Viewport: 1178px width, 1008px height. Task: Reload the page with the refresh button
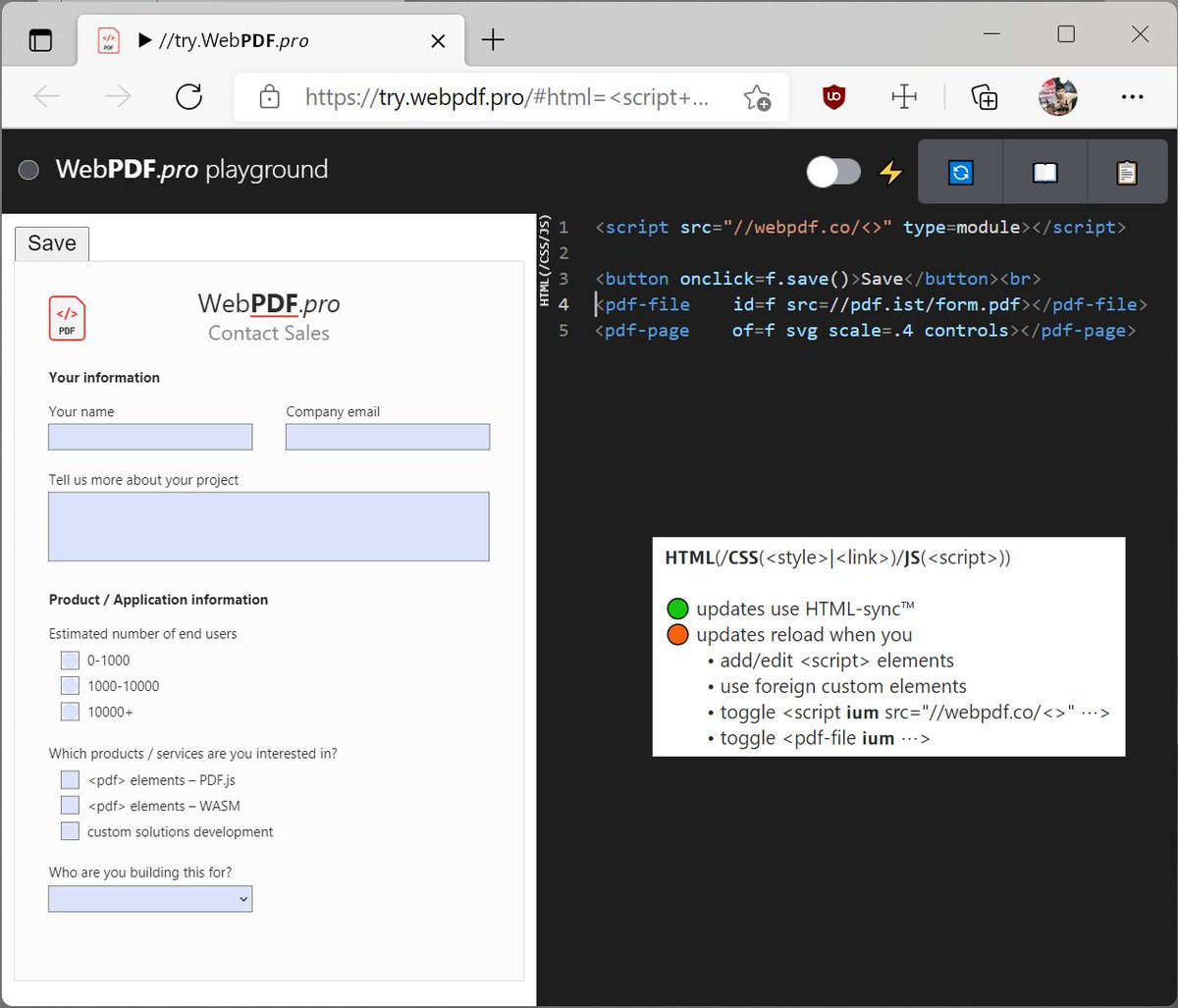coord(188,97)
